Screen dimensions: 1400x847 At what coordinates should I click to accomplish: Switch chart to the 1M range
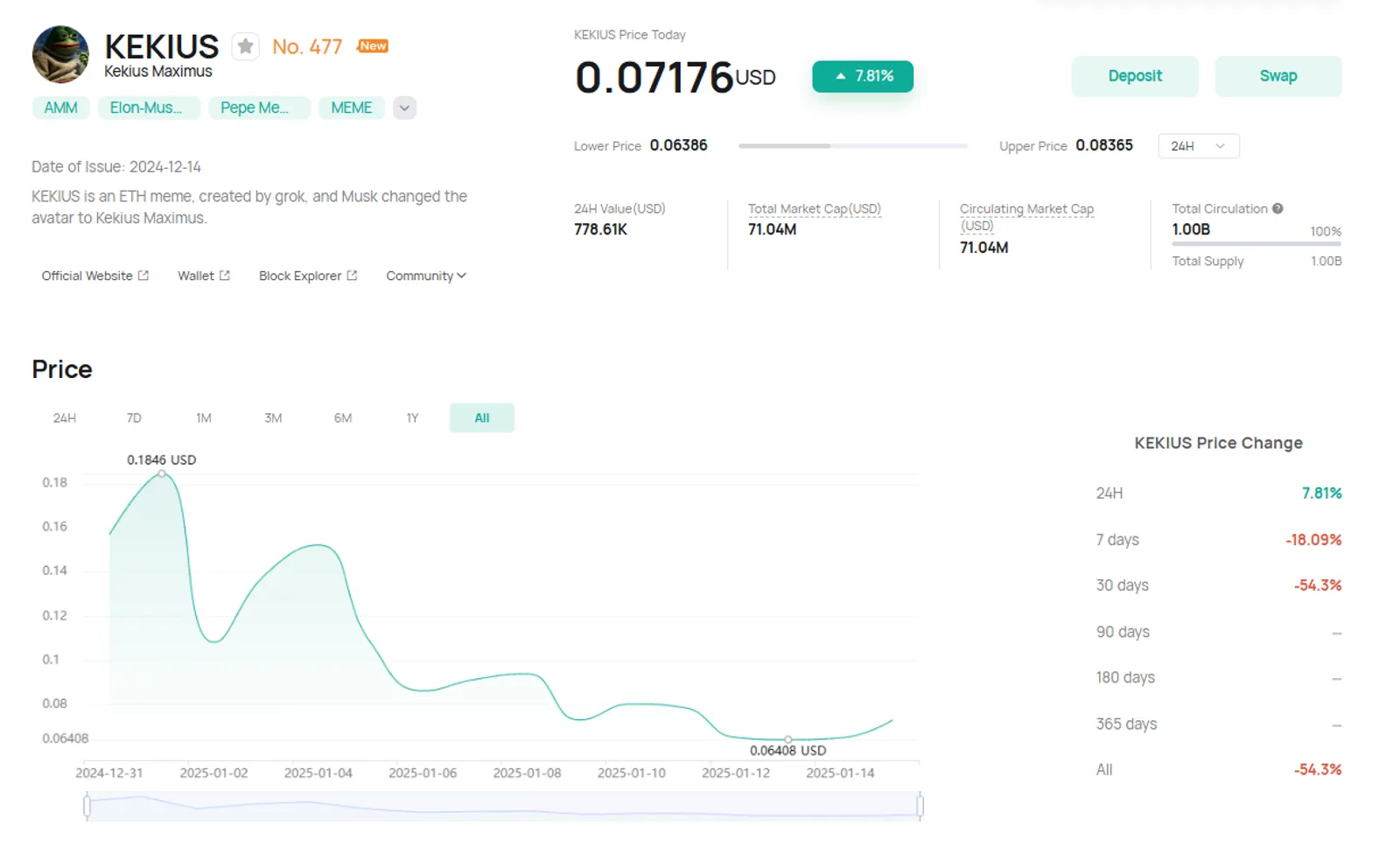(204, 418)
